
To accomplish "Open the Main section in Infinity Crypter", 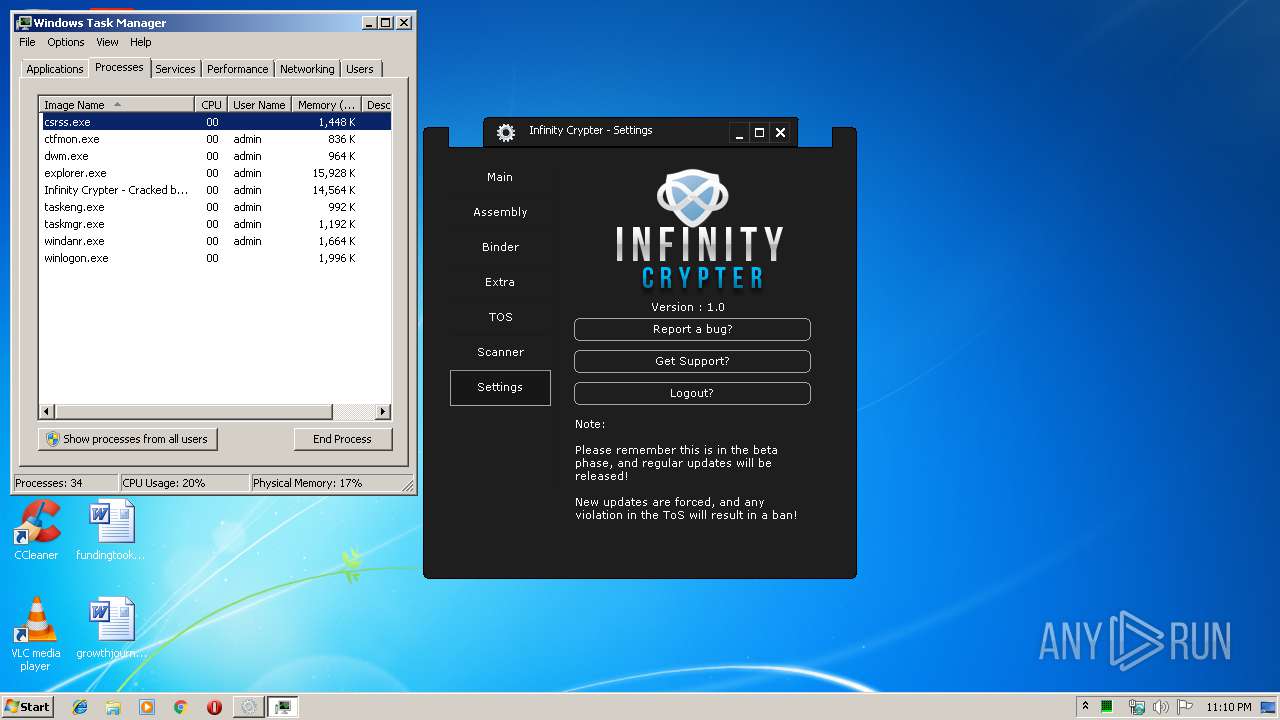I will [x=500, y=177].
